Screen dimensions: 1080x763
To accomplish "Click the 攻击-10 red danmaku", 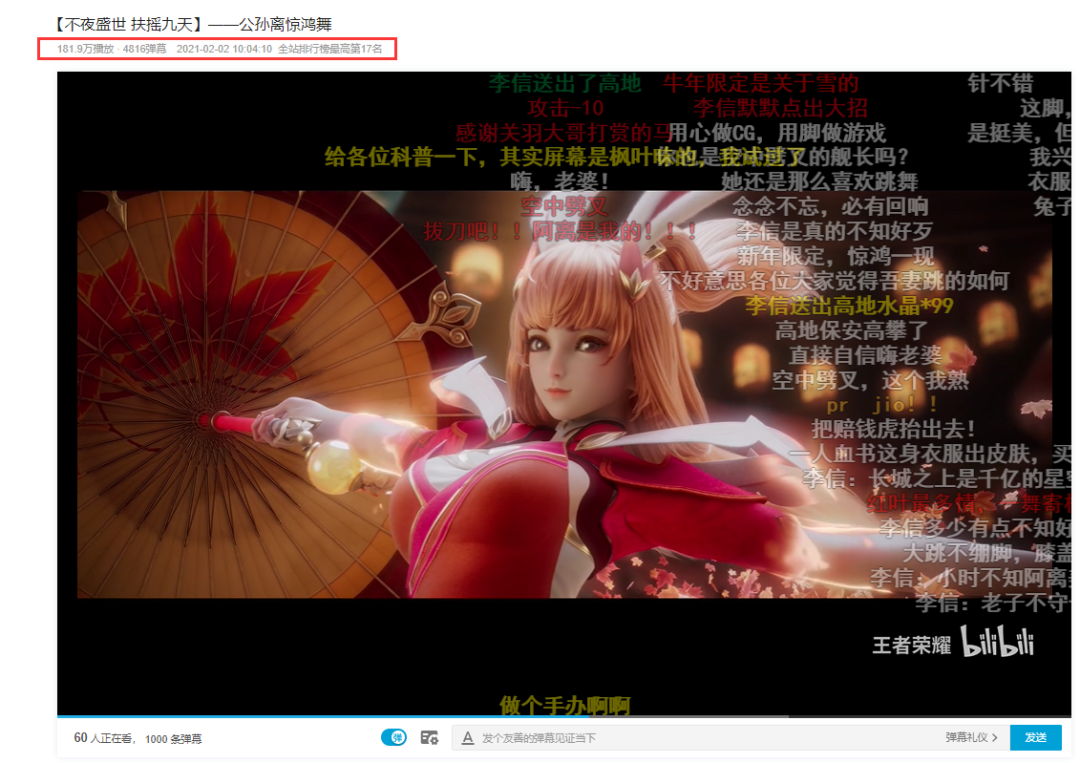I will click(x=565, y=107).
